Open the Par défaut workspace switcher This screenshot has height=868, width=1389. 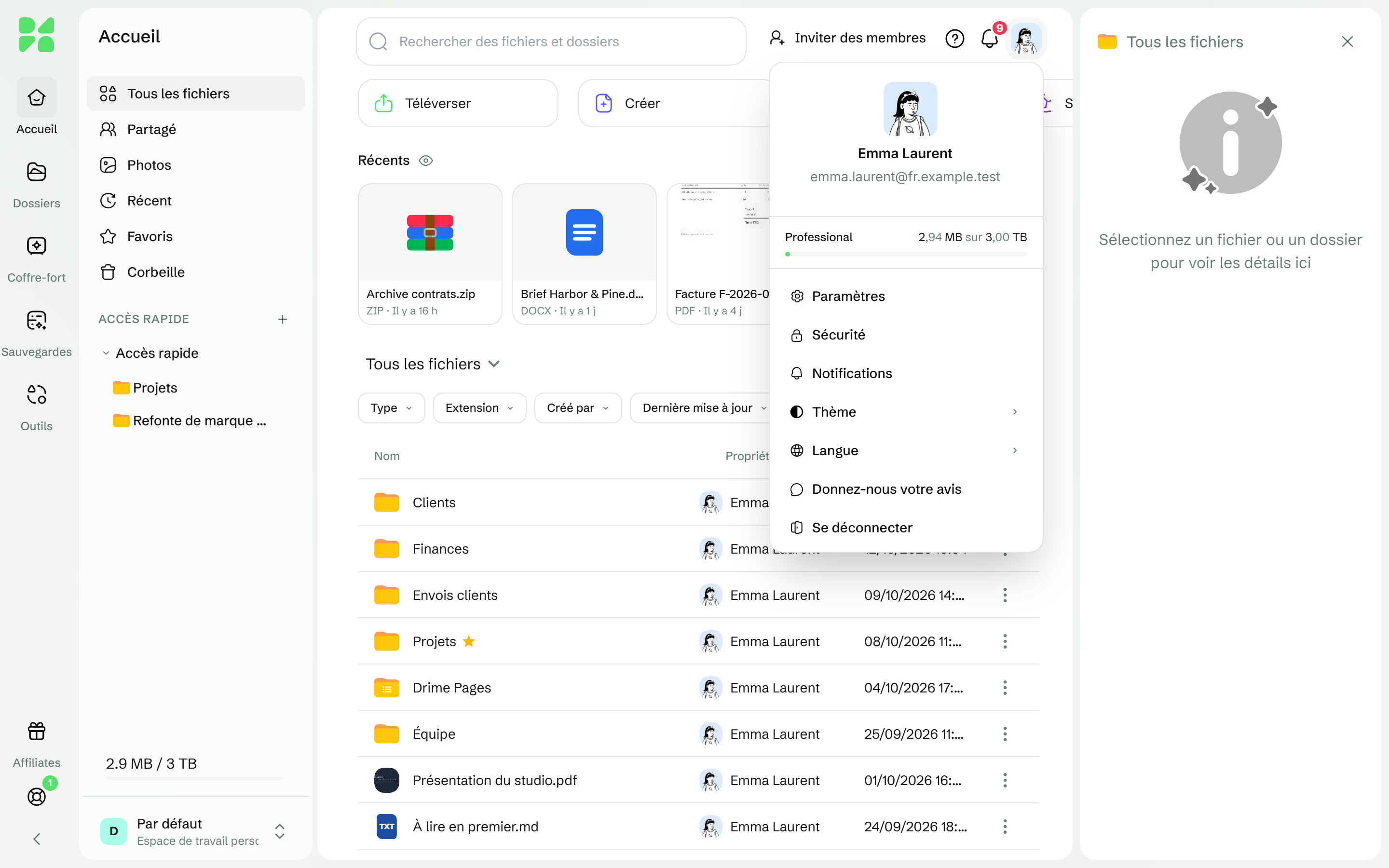[195, 831]
